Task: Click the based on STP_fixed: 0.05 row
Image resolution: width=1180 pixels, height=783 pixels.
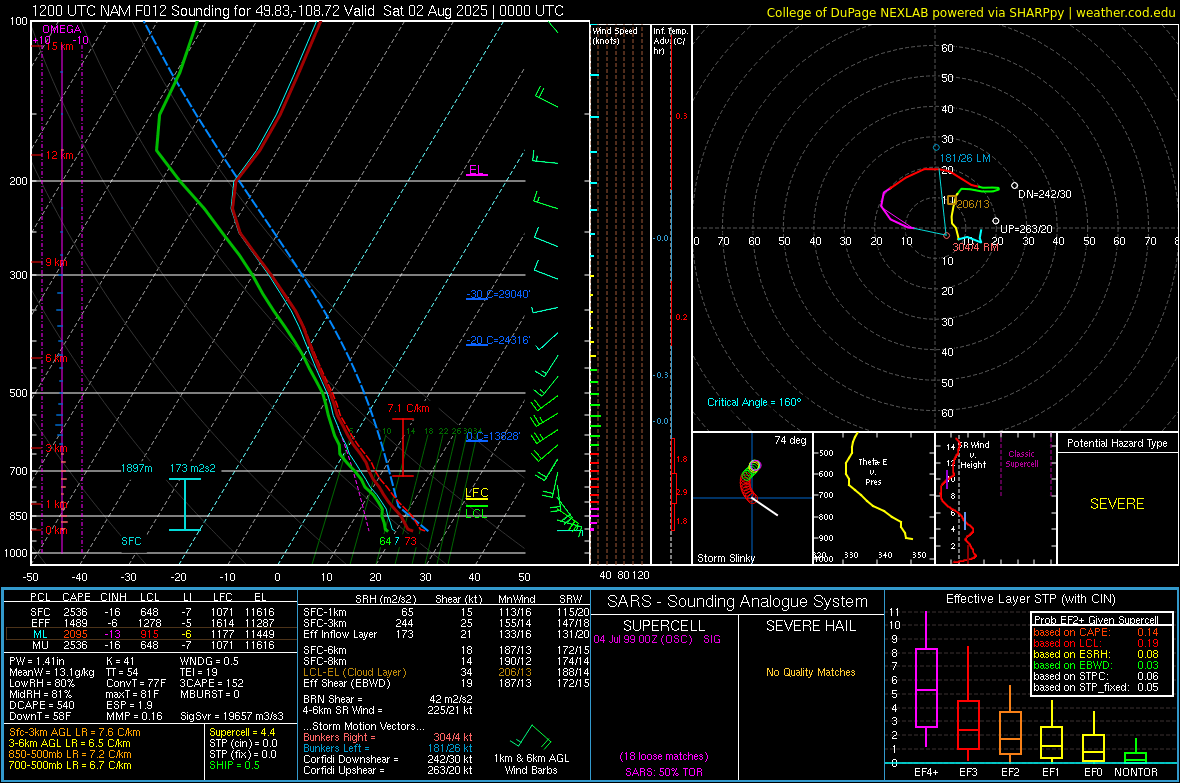Action: point(1096,687)
